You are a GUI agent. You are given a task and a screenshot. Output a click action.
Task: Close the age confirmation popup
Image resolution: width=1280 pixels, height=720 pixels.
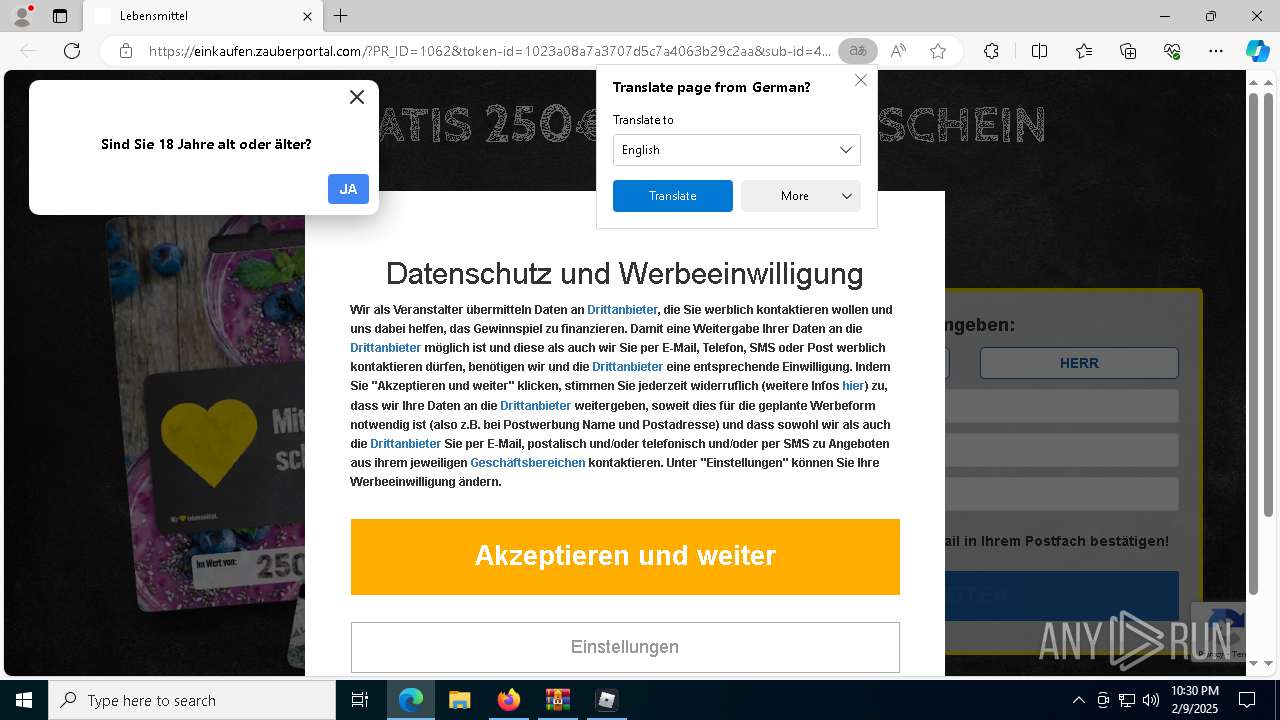357,97
